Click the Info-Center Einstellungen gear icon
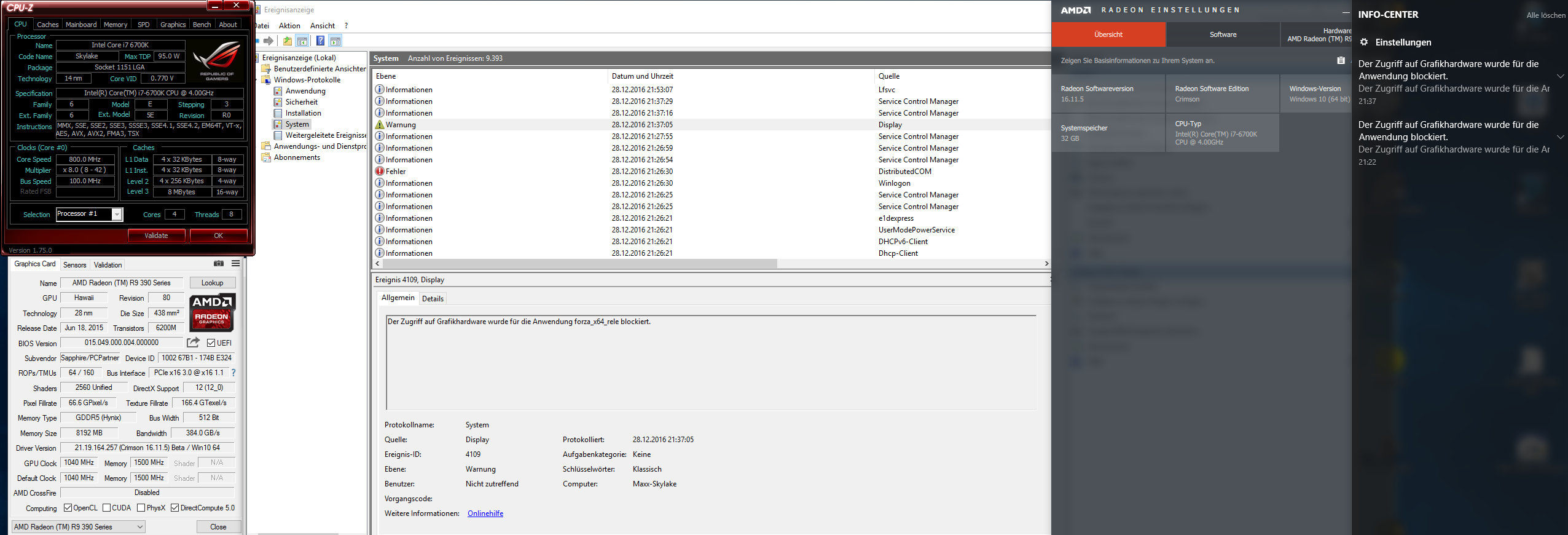Viewport: 1568px width, 535px height. tap(1363, 42)
